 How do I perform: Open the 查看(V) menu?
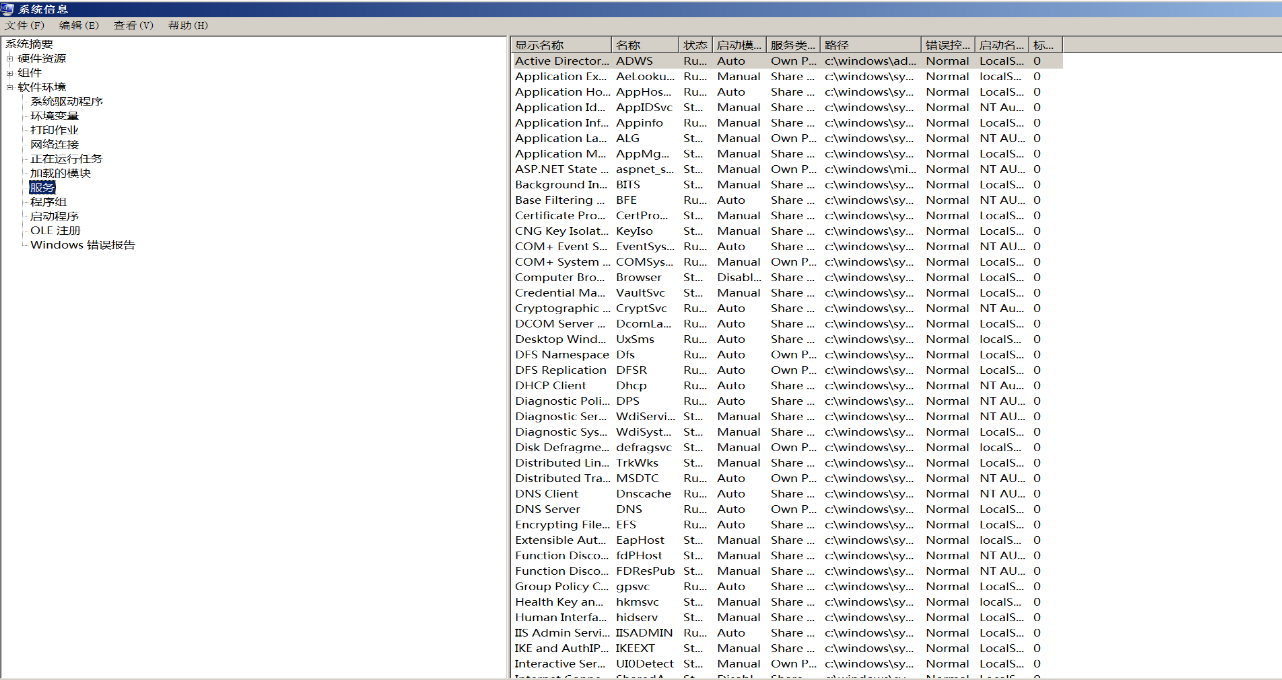[x=134, y=25]
